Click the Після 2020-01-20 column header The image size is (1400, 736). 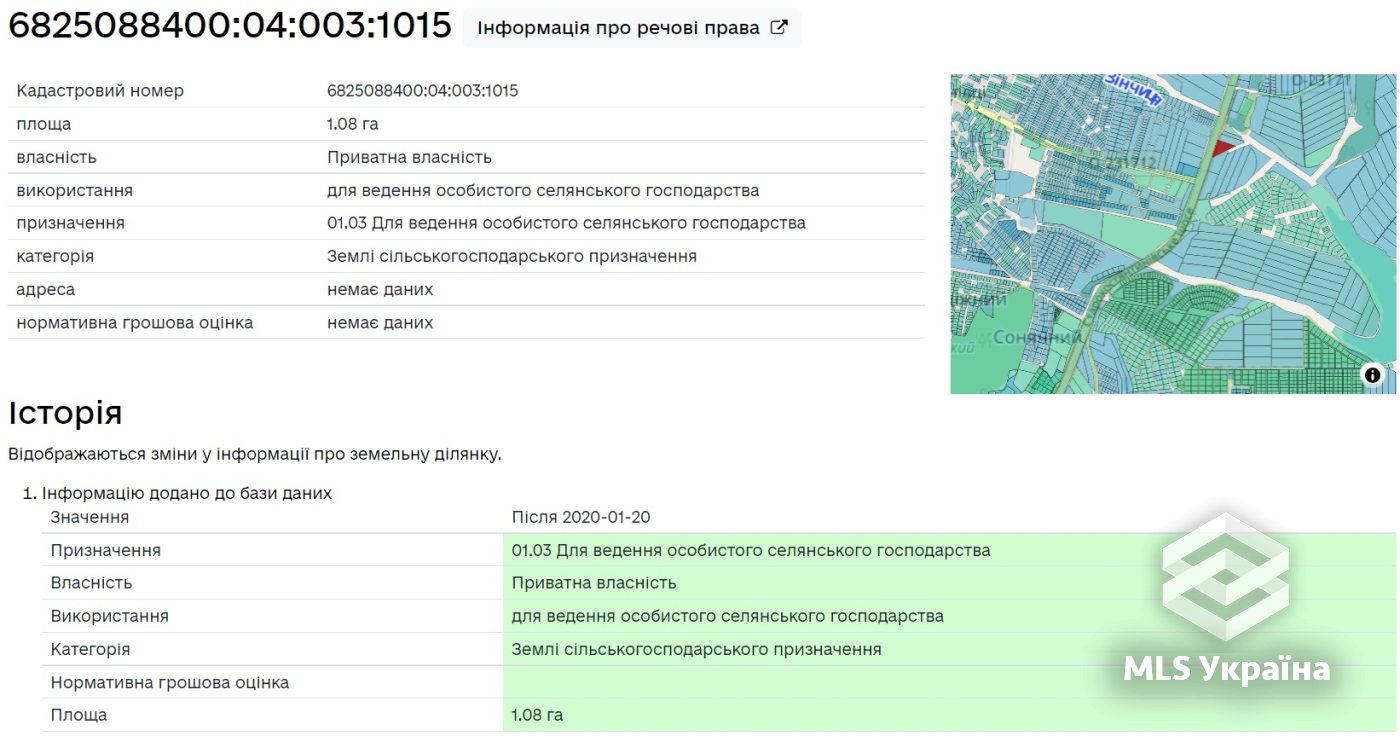point(581,517)
